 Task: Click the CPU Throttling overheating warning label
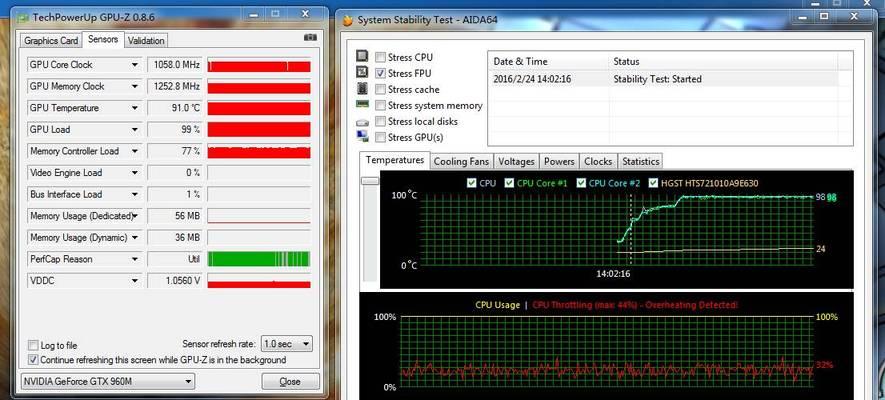[x=635, y=305]
